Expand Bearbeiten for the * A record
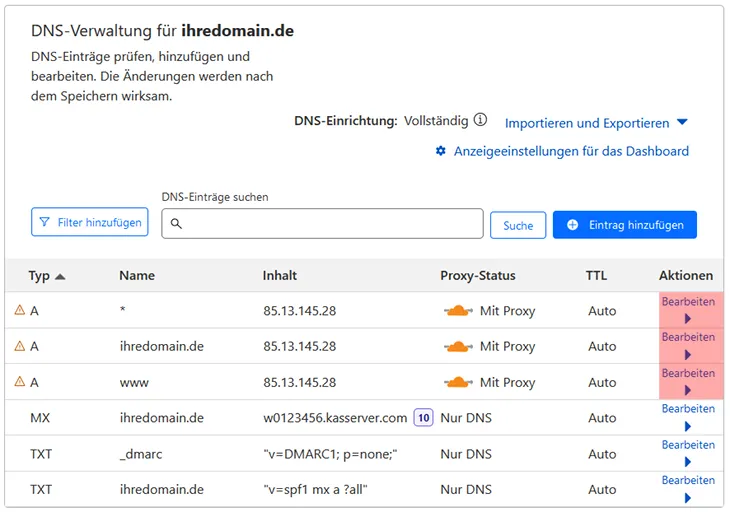Image resolution: width=730 pixels, height=512 pixels. (689, 310)
